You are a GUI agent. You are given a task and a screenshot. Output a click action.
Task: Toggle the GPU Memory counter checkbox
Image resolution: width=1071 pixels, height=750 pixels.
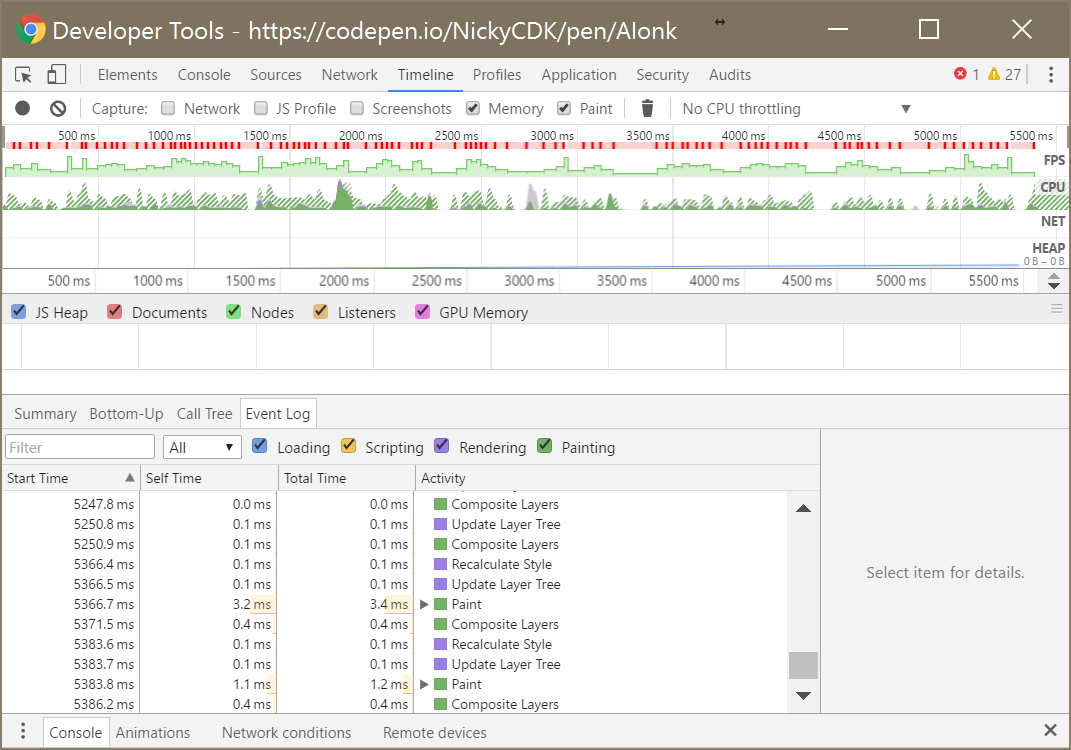[423, 311]
